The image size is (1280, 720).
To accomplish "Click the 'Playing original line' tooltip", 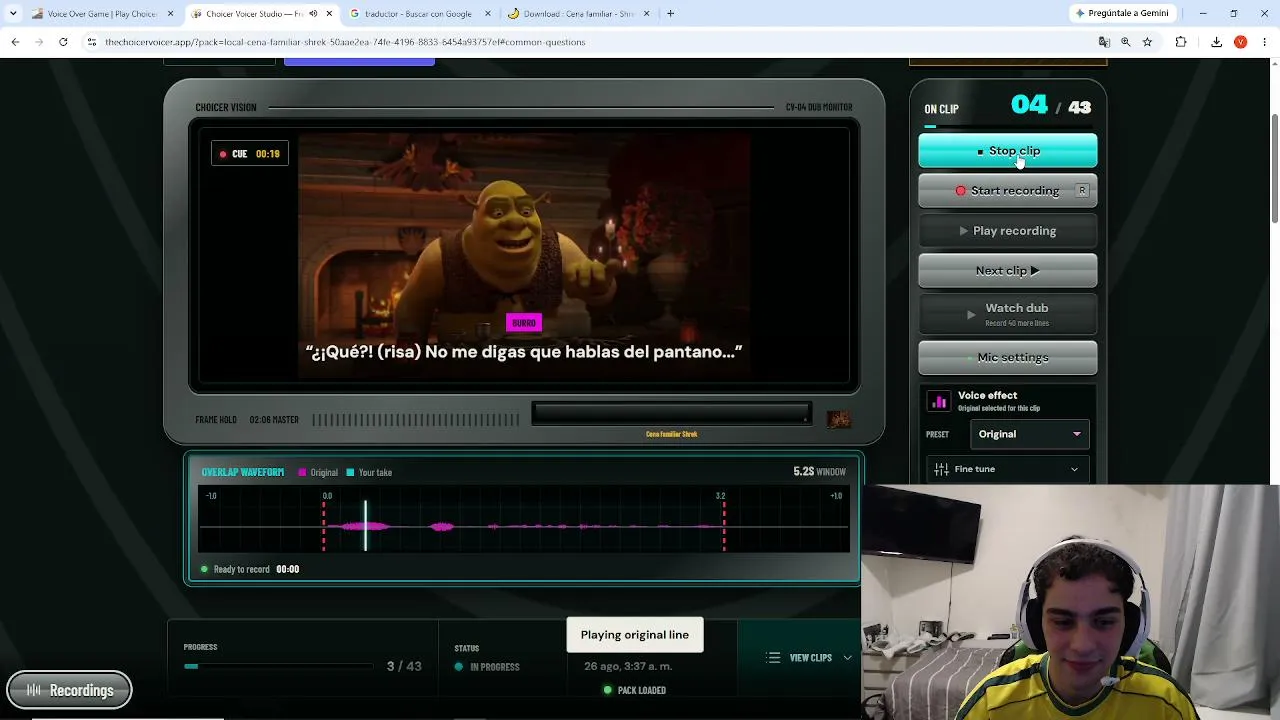I will tap(635, 635).
